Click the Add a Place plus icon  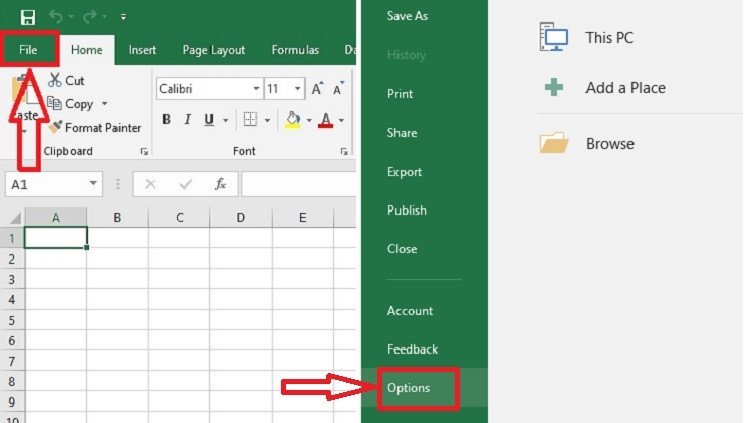coord(554,88)
